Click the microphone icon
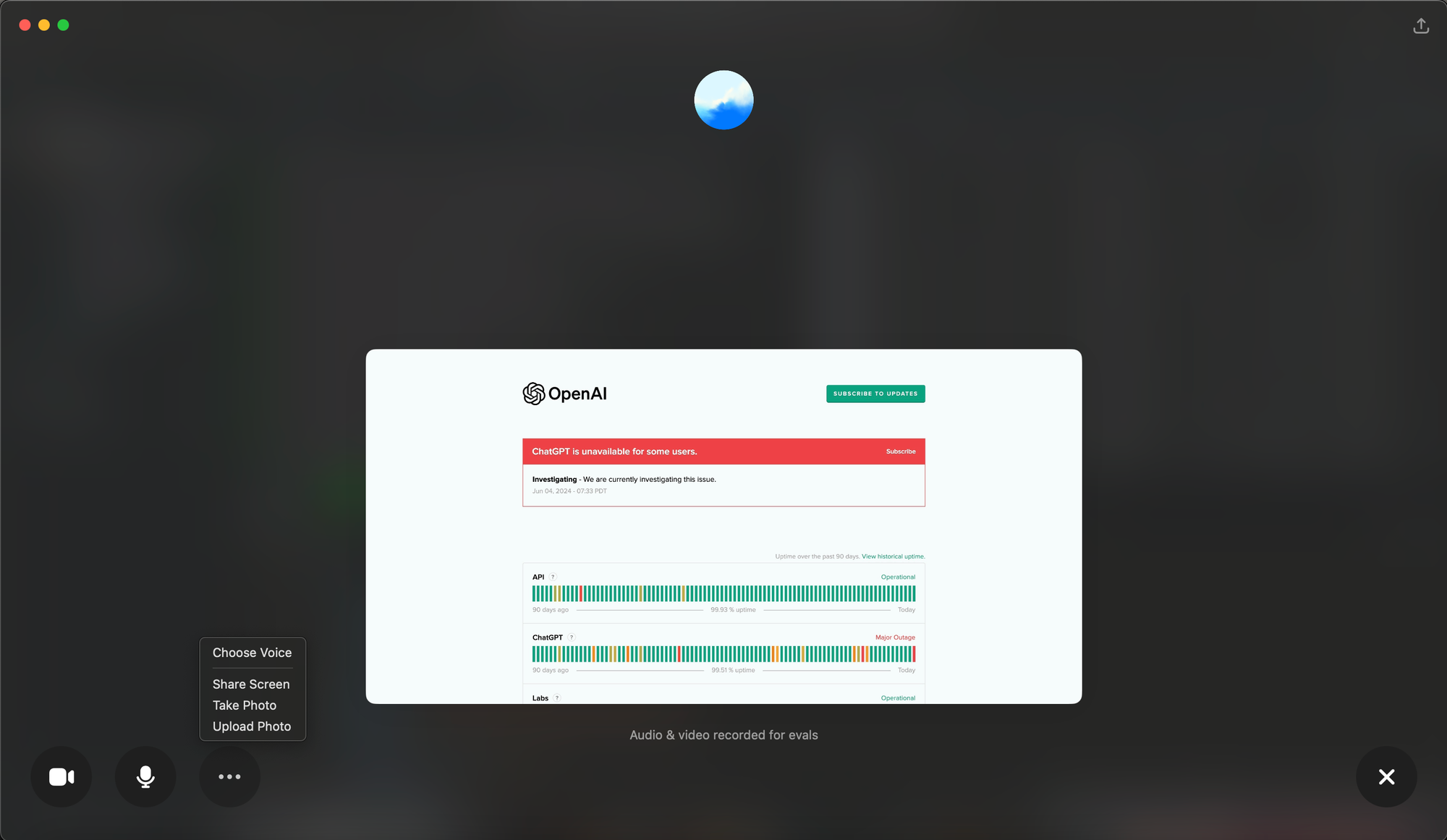 coord(145,776)
